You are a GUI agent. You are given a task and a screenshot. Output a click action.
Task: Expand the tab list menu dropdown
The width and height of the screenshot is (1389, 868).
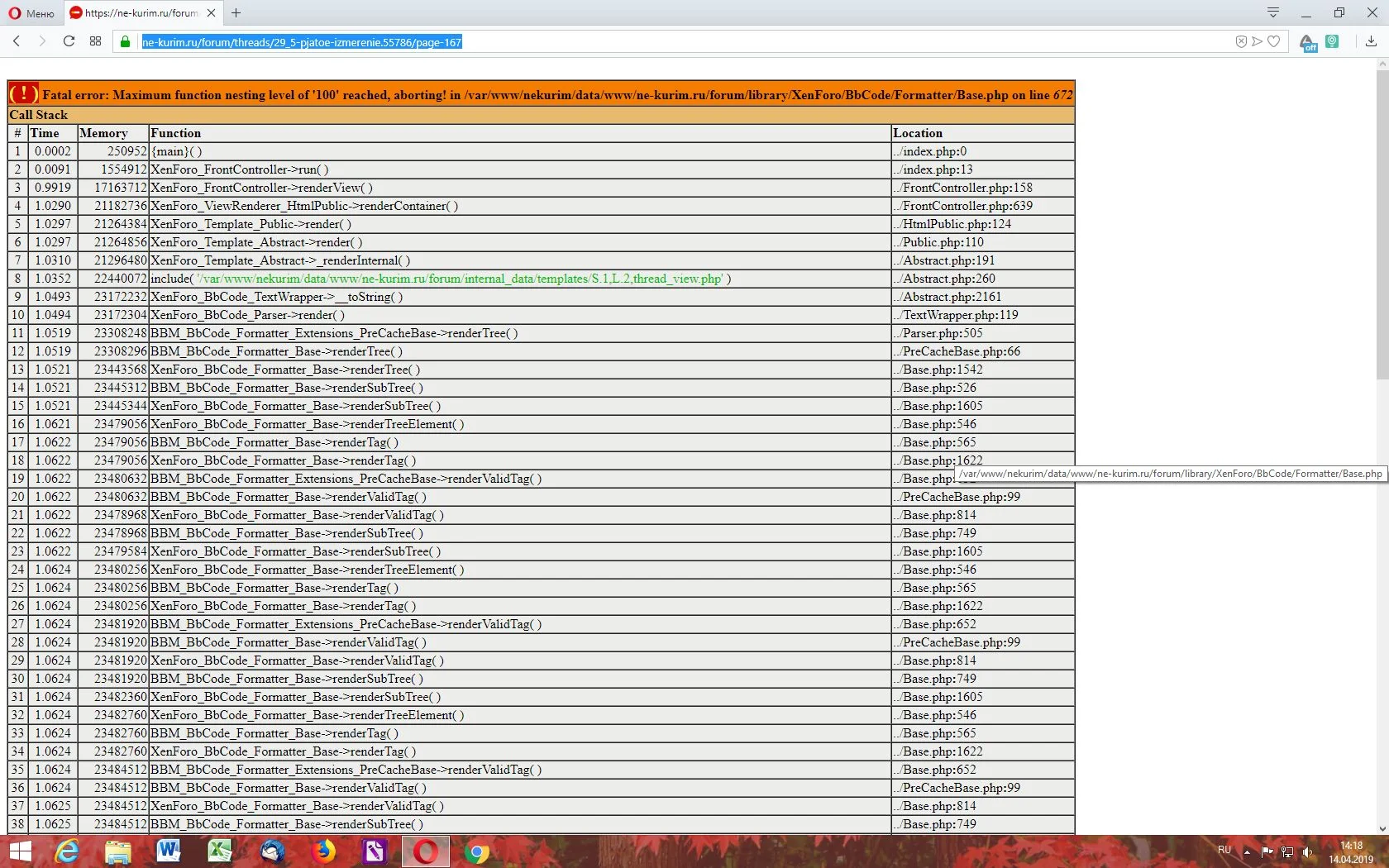[x=1273, y=12]
